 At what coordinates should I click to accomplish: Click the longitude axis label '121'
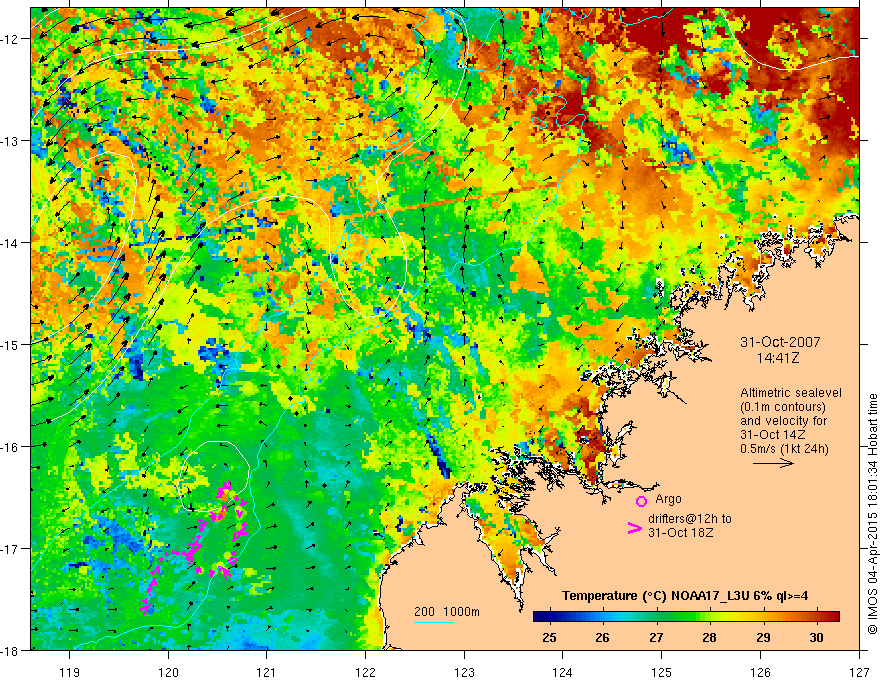267,672
